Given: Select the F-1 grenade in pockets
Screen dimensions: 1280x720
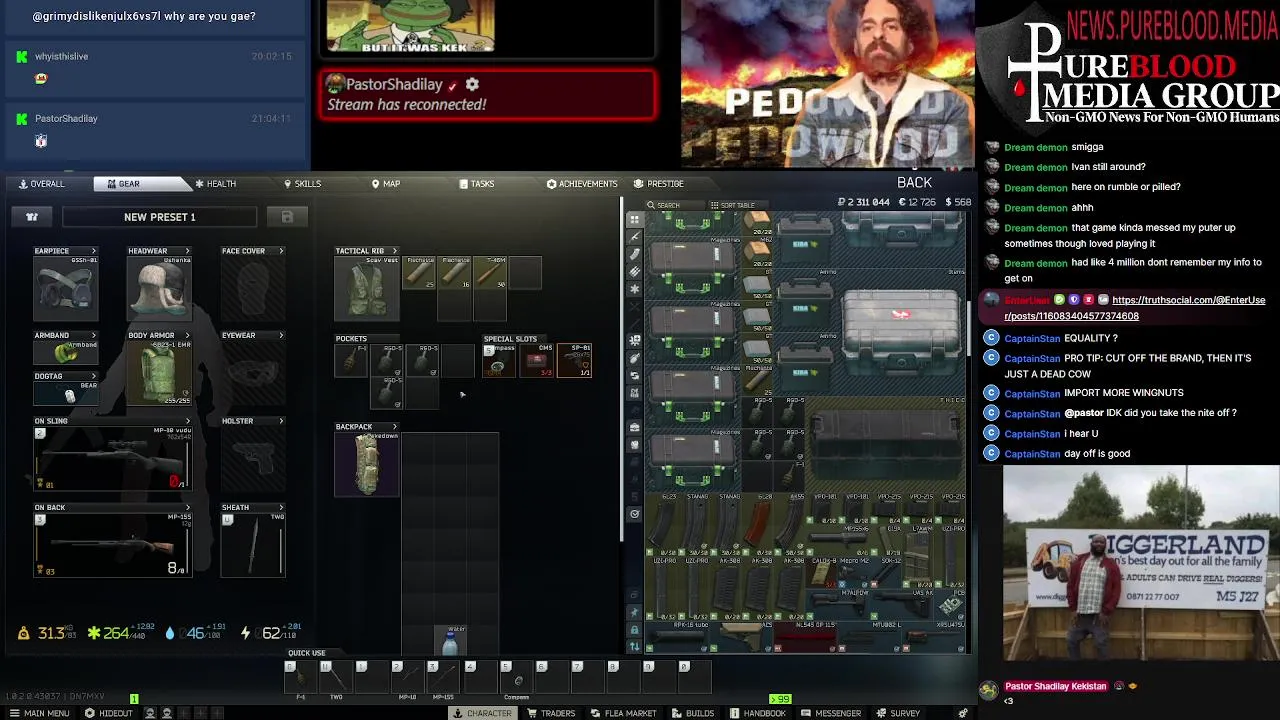Looking at the screenshot, I should pos(352,361).
